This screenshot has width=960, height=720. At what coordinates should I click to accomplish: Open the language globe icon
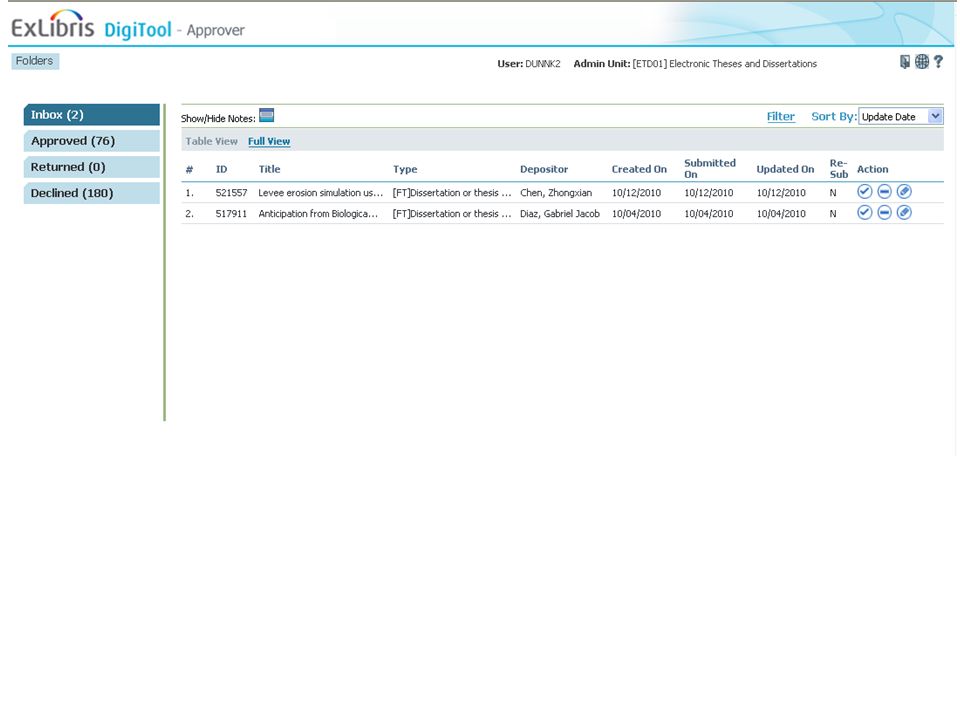tap(921, 61)
